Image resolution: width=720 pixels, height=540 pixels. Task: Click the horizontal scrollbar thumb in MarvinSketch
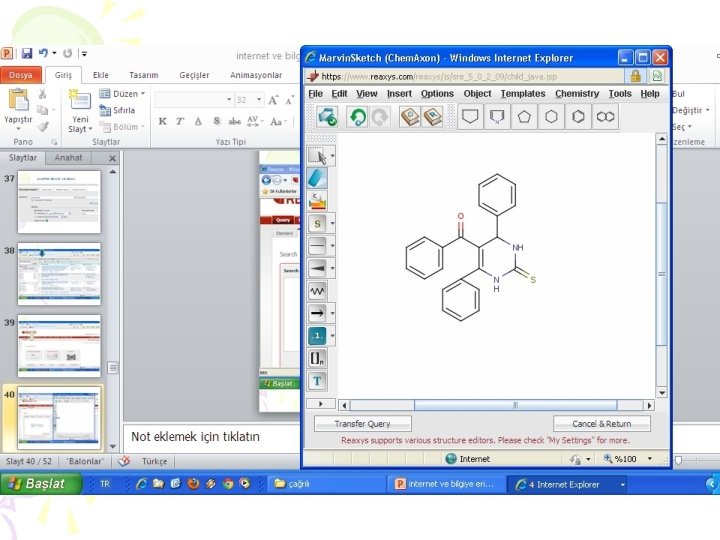point(515,405)
